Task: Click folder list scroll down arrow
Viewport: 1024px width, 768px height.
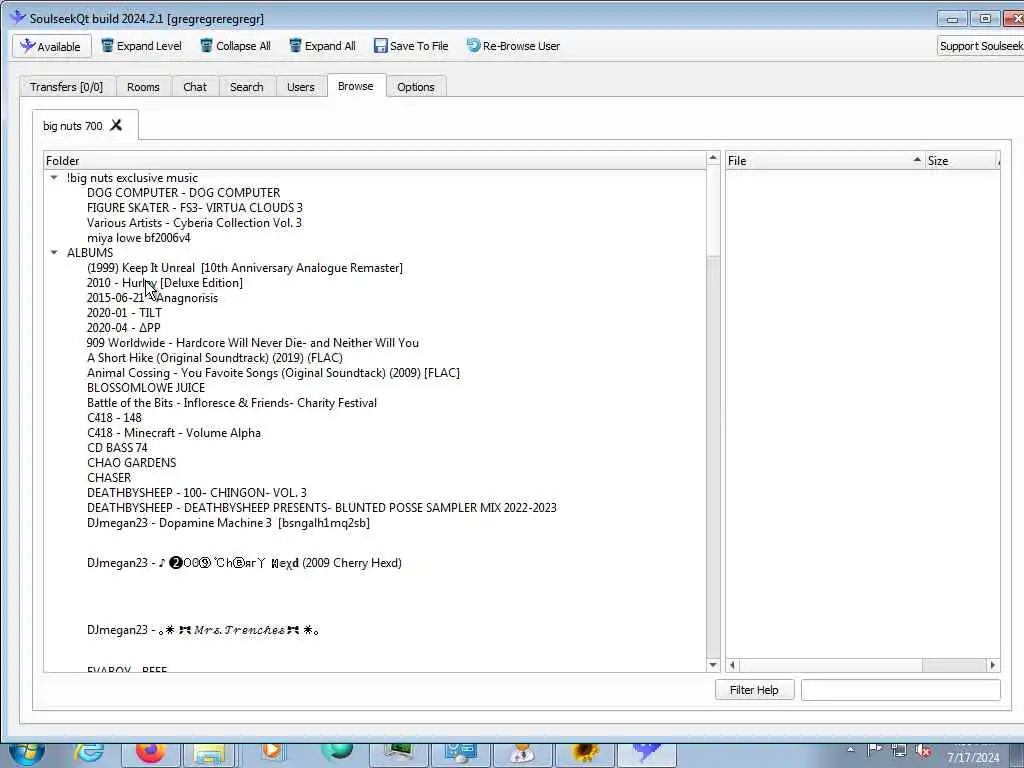Action: (713, 665)
